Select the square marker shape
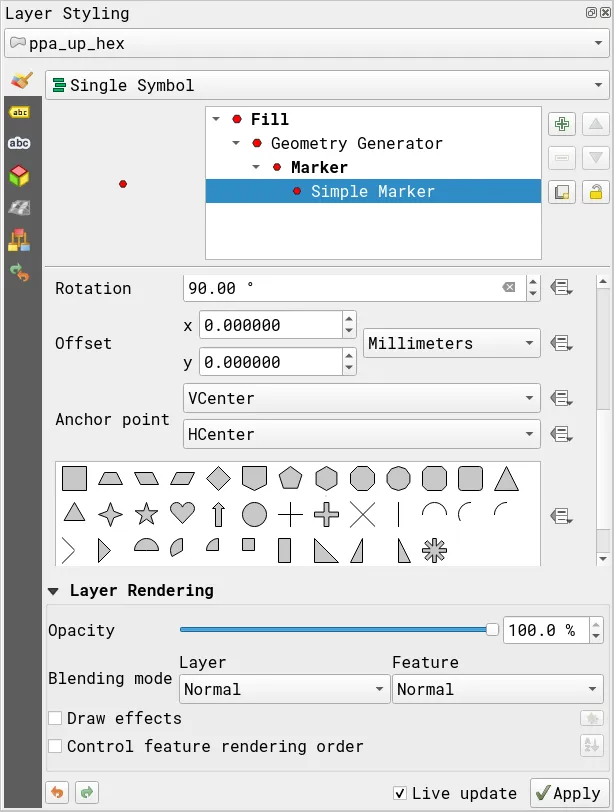Screen dimensions: 614x812 coord(75,478)
